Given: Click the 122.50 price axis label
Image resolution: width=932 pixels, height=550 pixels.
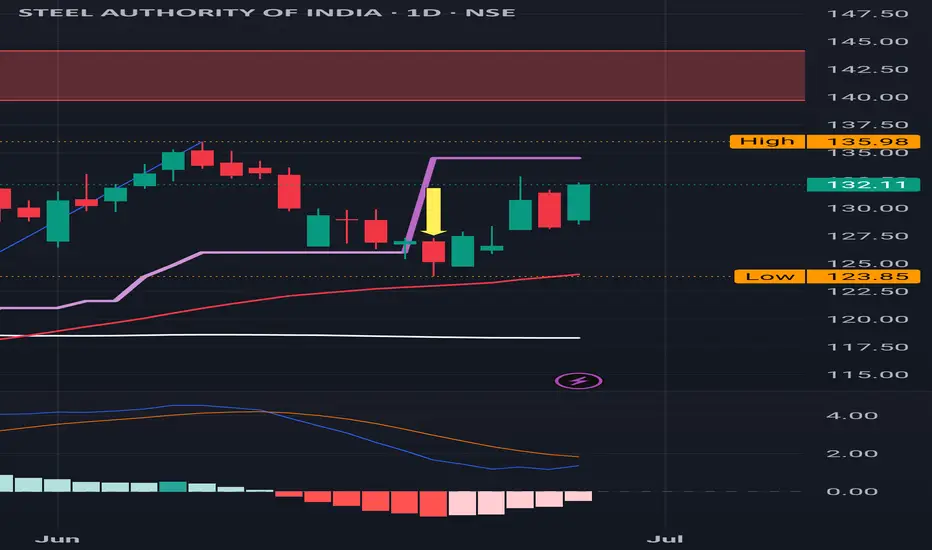Looking at the screenshot, I should pos(868,291).
